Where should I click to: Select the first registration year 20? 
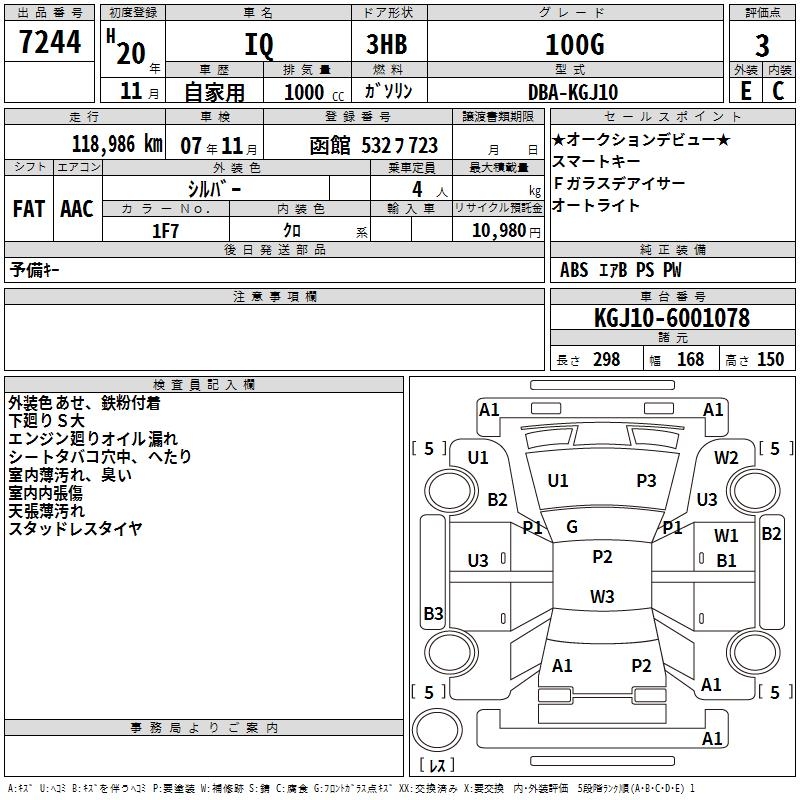click(131, 53)
